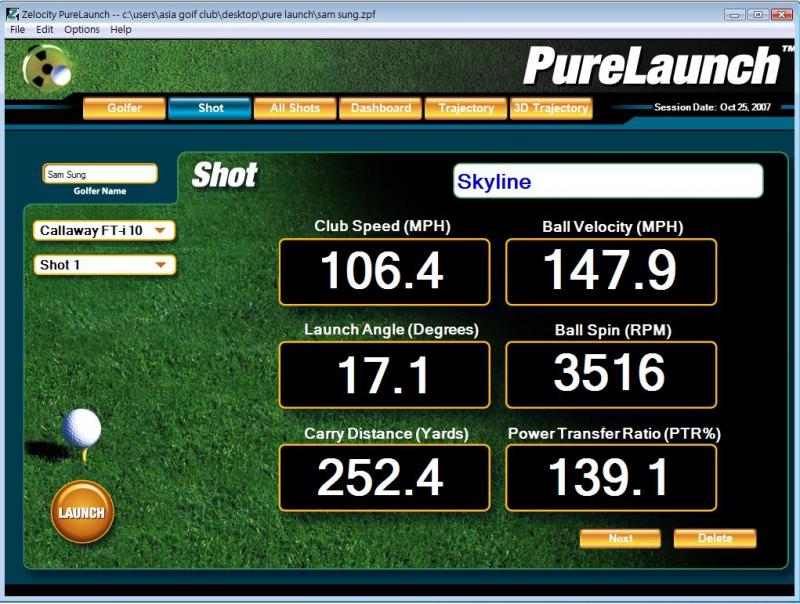Expand the Shot 1 selector dropdown
This screenshot has height=604, width=800.
point(104,265)
